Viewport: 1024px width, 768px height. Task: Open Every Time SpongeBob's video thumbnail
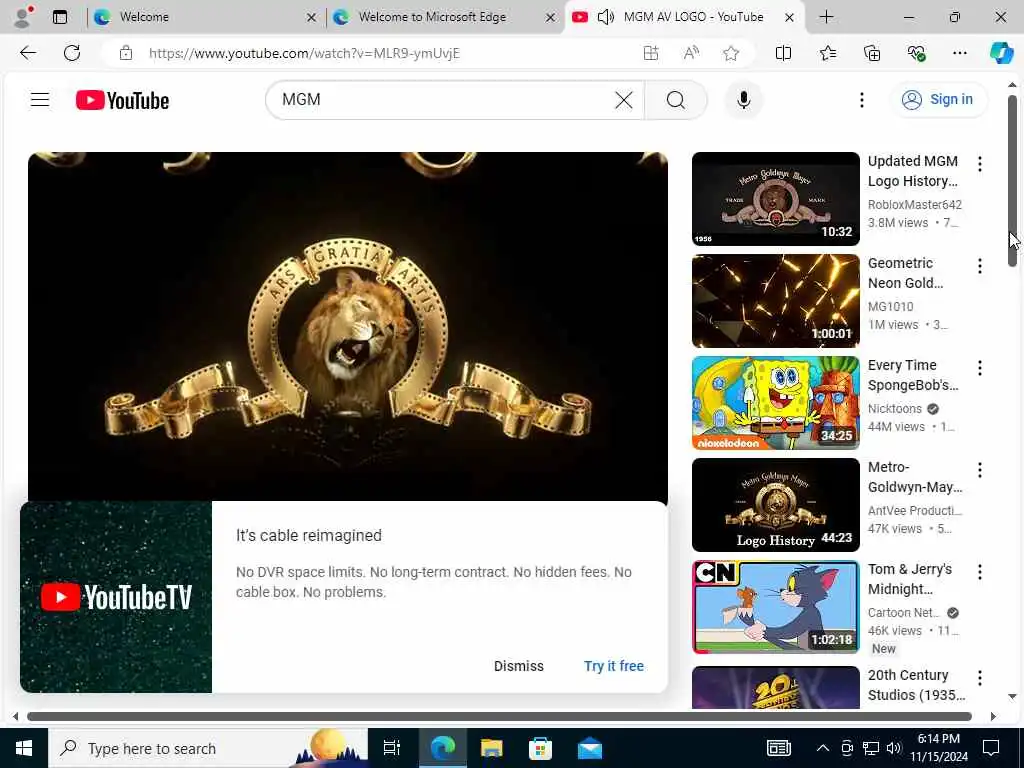pos(776,403)
